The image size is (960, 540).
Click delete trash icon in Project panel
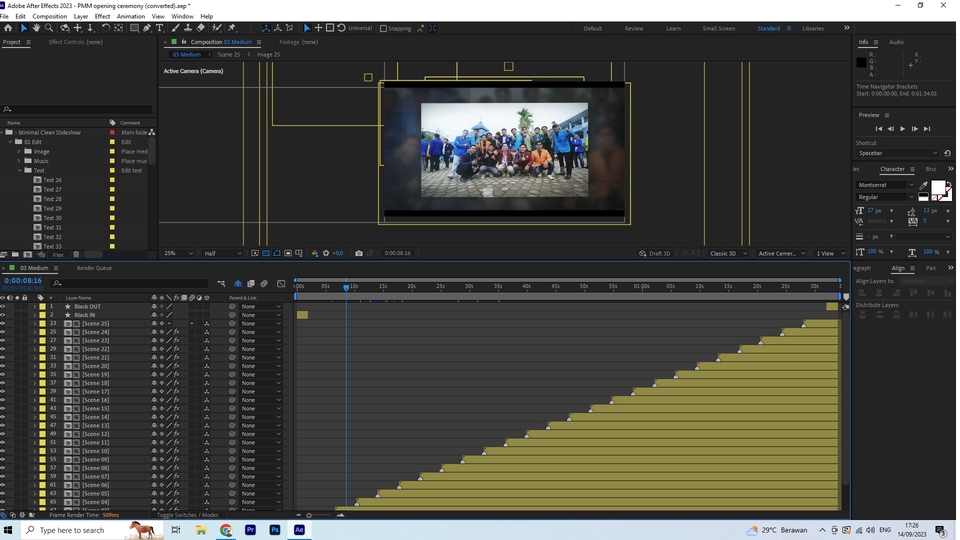tap(76, 254)
